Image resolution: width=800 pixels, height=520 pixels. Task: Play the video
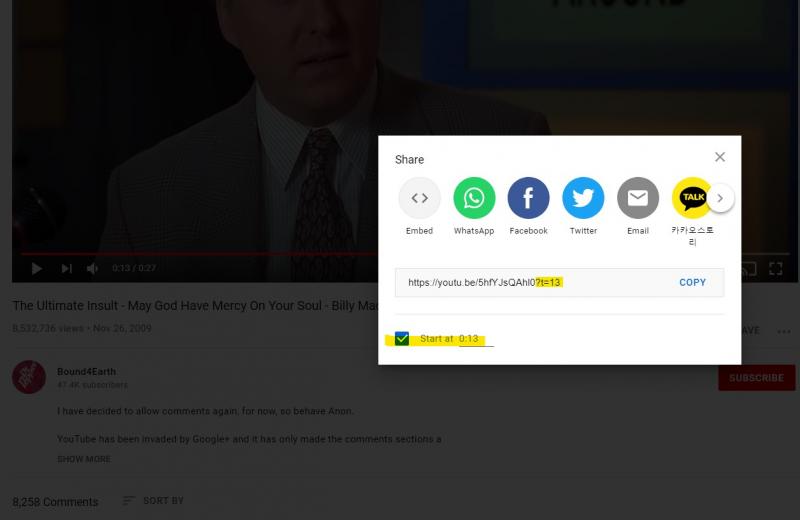pos(37,268)
